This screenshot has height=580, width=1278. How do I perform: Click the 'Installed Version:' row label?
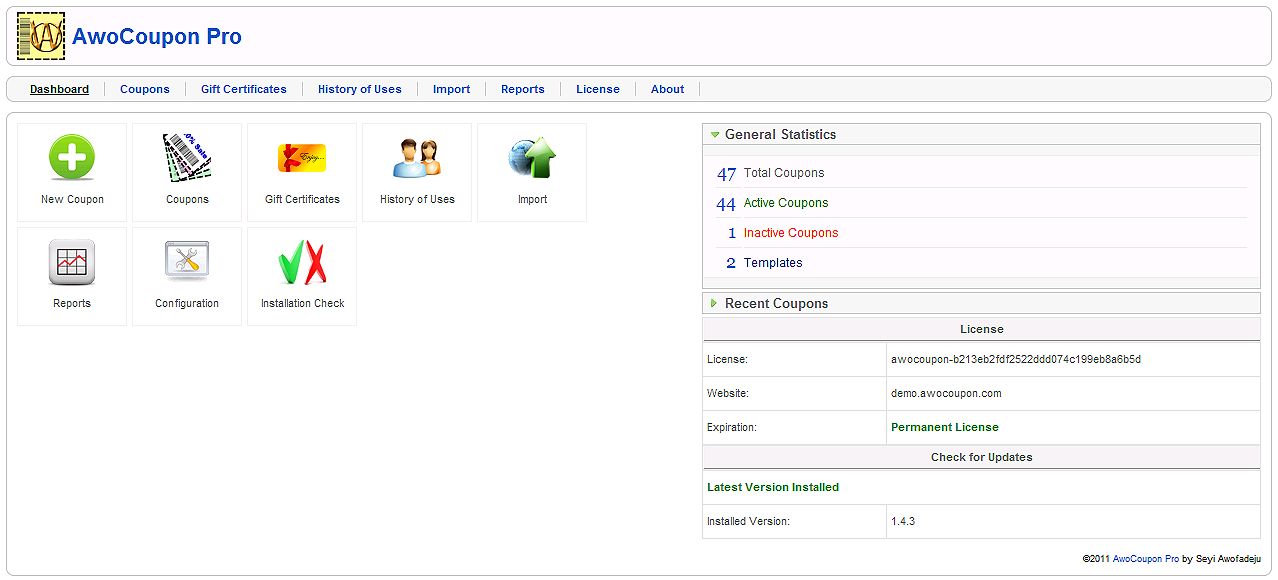point(748,521)
